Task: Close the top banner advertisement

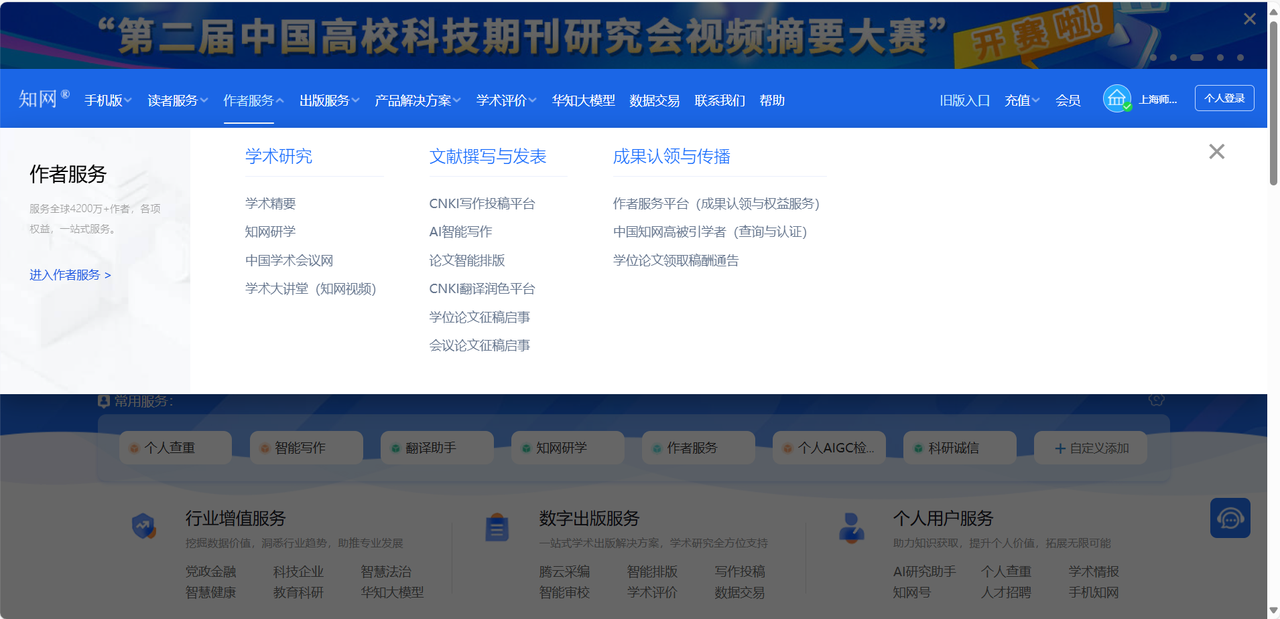Action: tap(1249, 19)
